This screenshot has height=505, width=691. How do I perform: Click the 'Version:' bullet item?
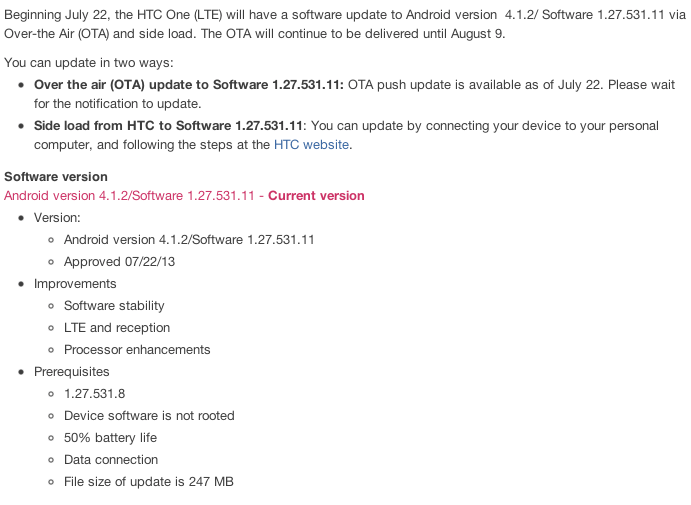[57, 218]
